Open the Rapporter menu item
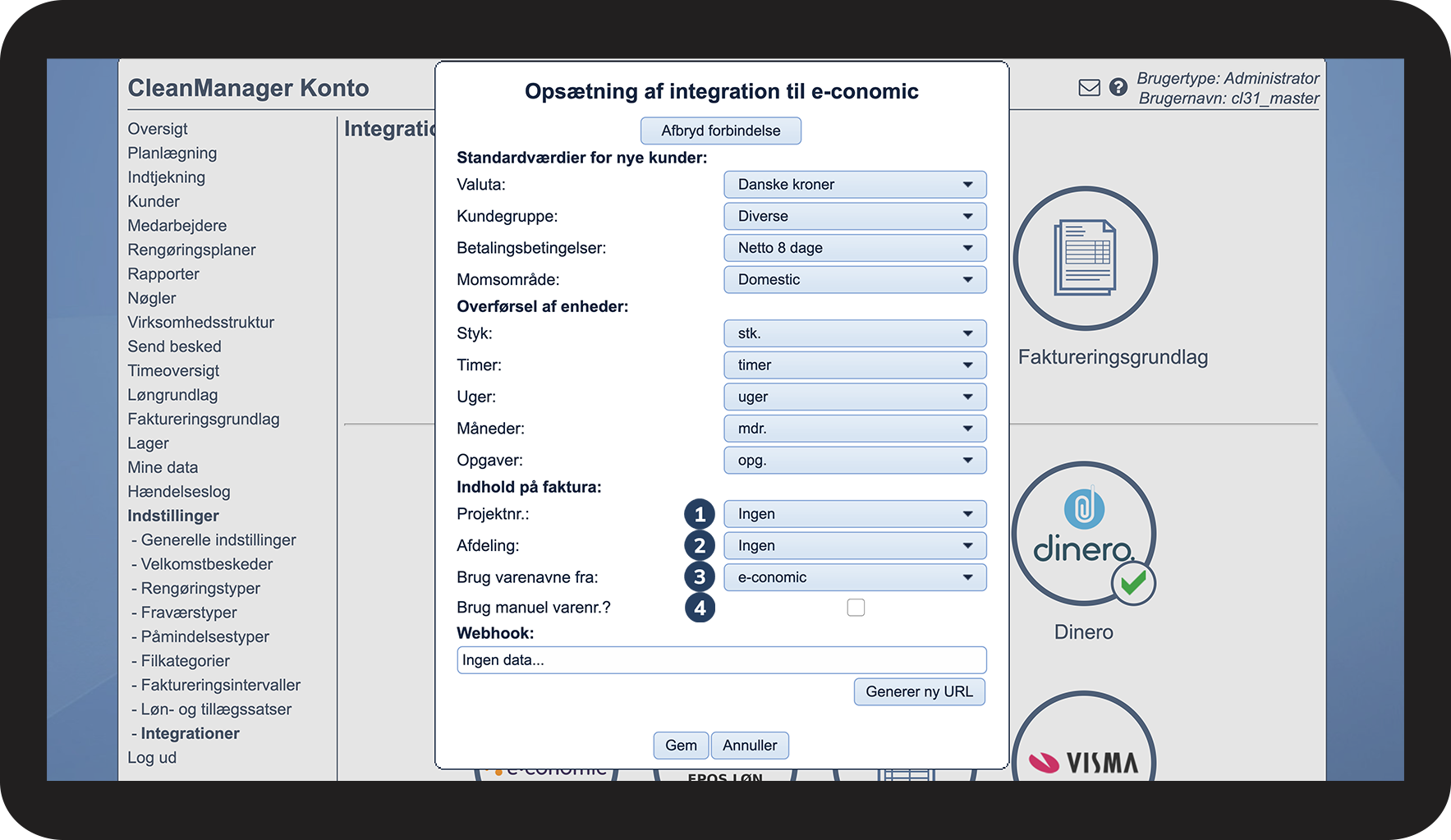The height and width of the screenshot is (840, 1451). 163,274
